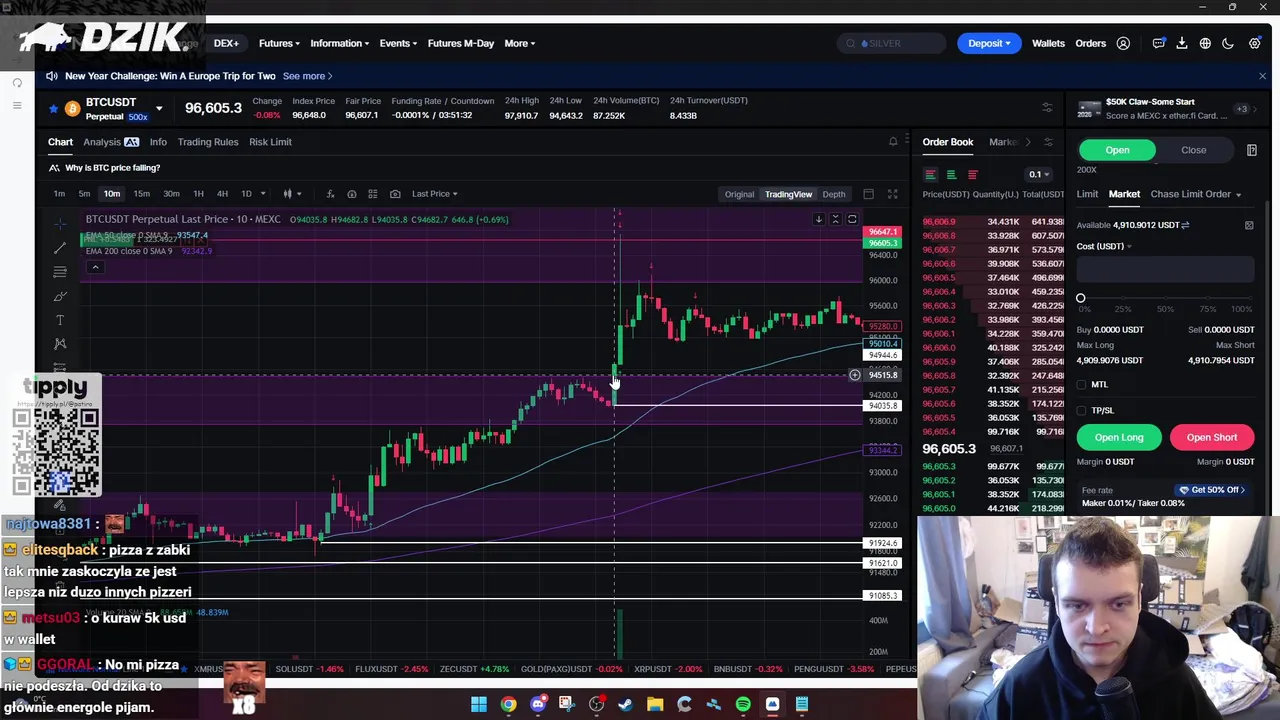The width and height of the screenshot is (1280, 720).
Task: Select the text annotation tool
Action: pos(60,320)
